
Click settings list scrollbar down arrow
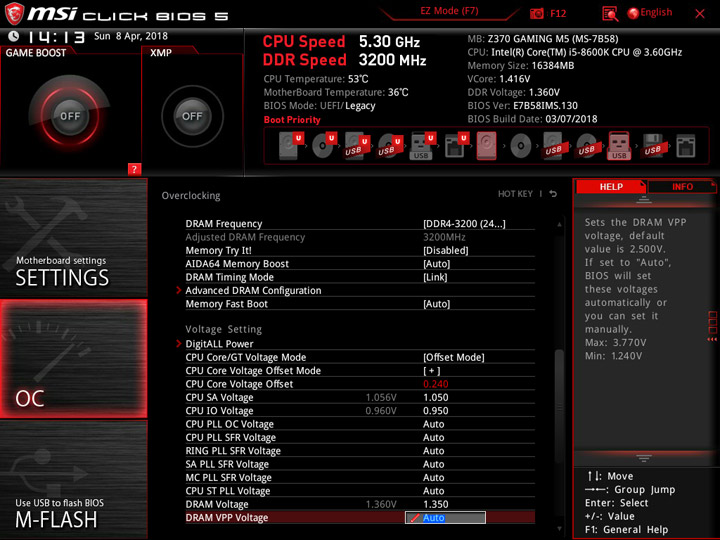pyautogui.click(x=559, y=529)
